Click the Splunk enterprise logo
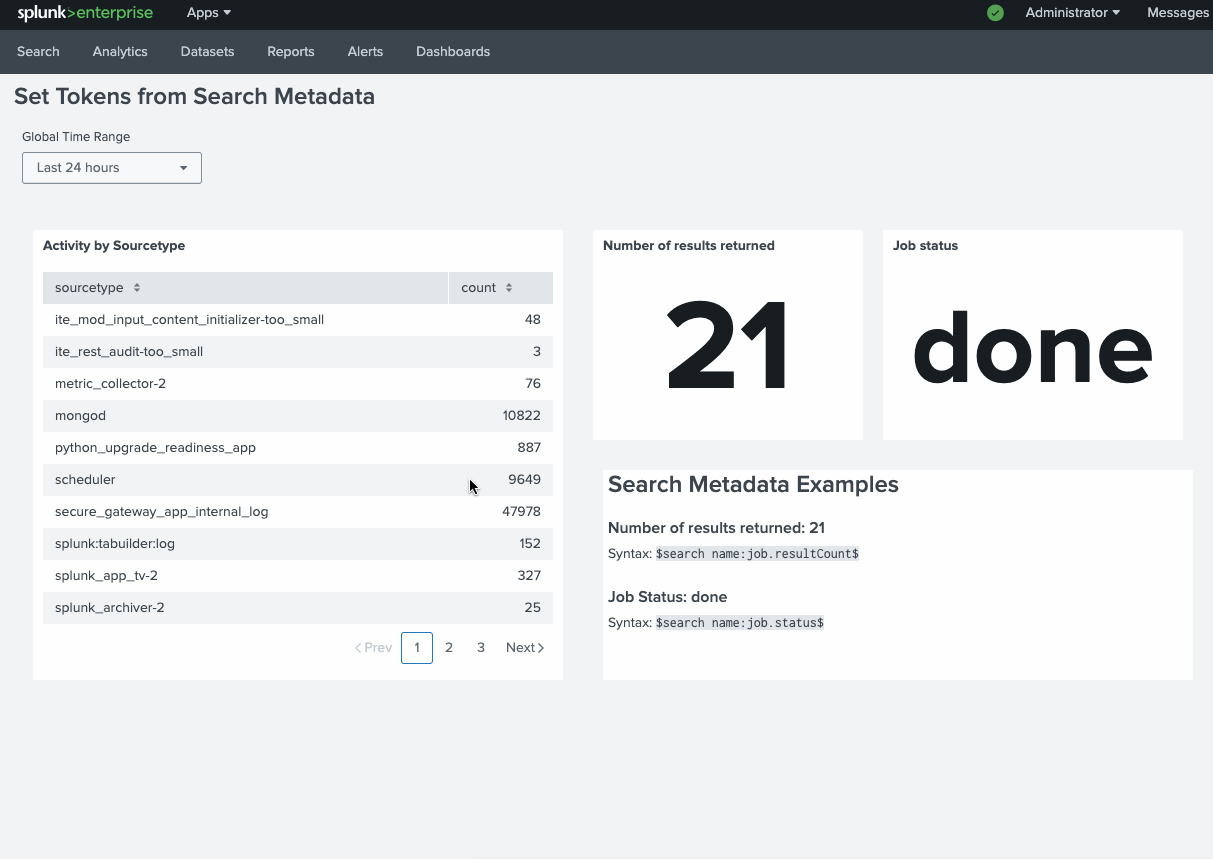 click(x=85, y=13)
